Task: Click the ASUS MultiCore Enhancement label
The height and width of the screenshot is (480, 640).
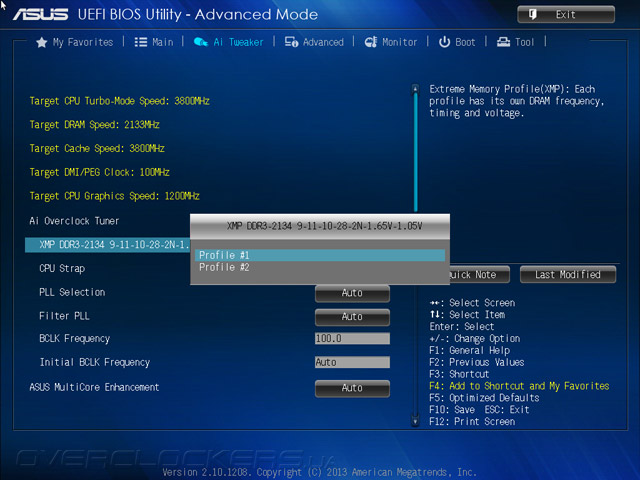Action: point(94,387)
